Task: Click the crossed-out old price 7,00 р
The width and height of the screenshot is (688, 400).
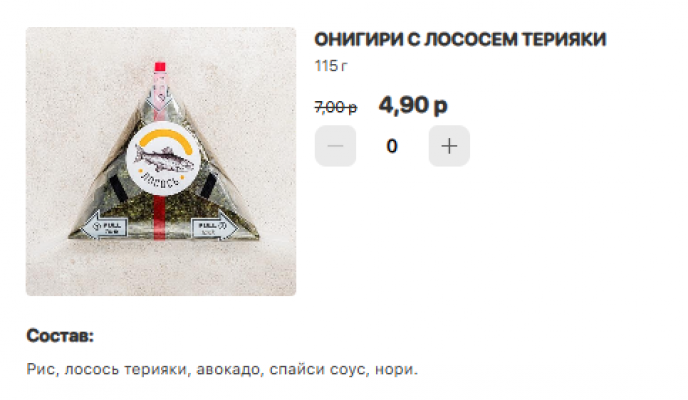Action: click(336, 107)
